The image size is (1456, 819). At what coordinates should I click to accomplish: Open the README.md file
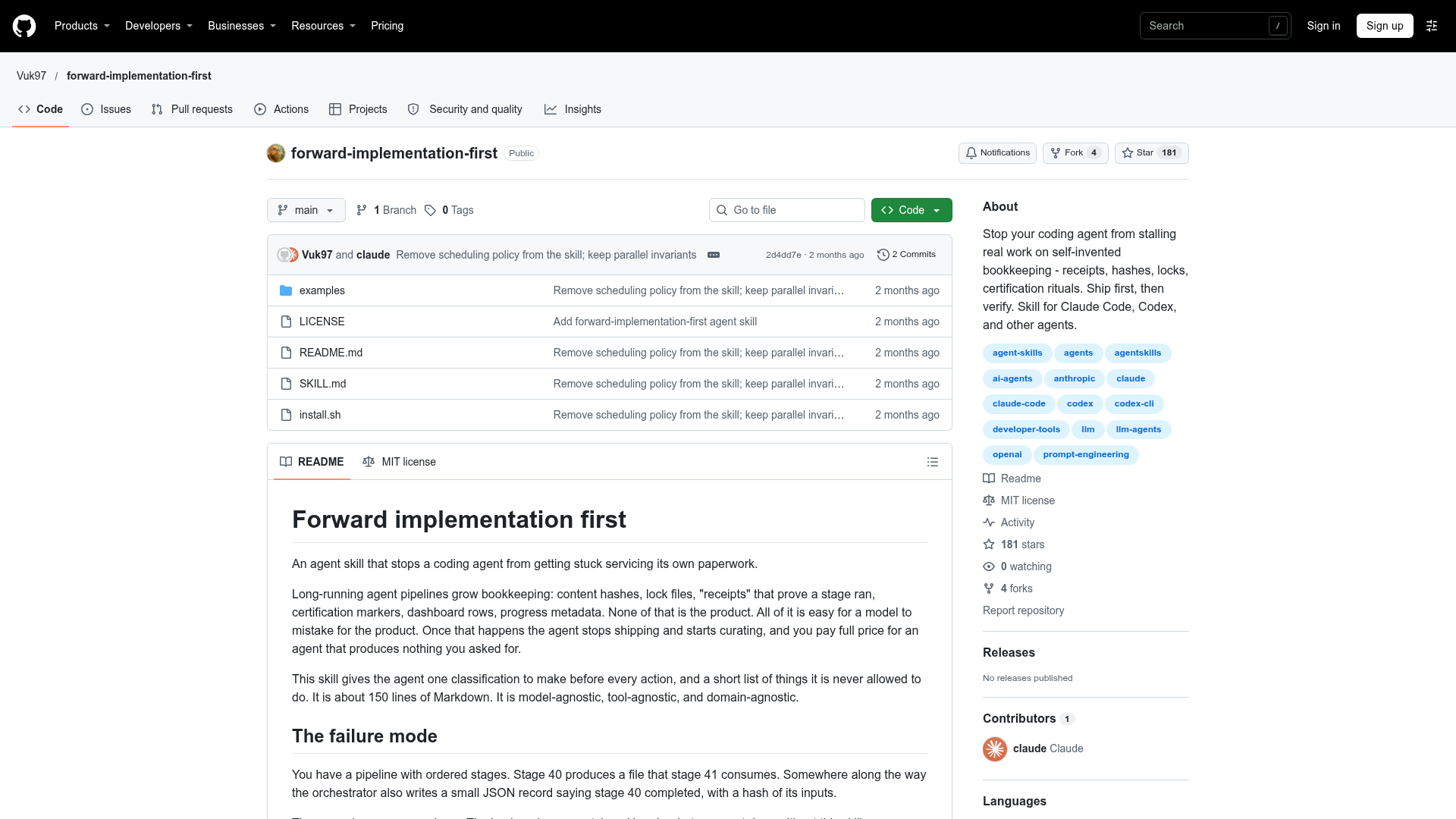point(331,353)
